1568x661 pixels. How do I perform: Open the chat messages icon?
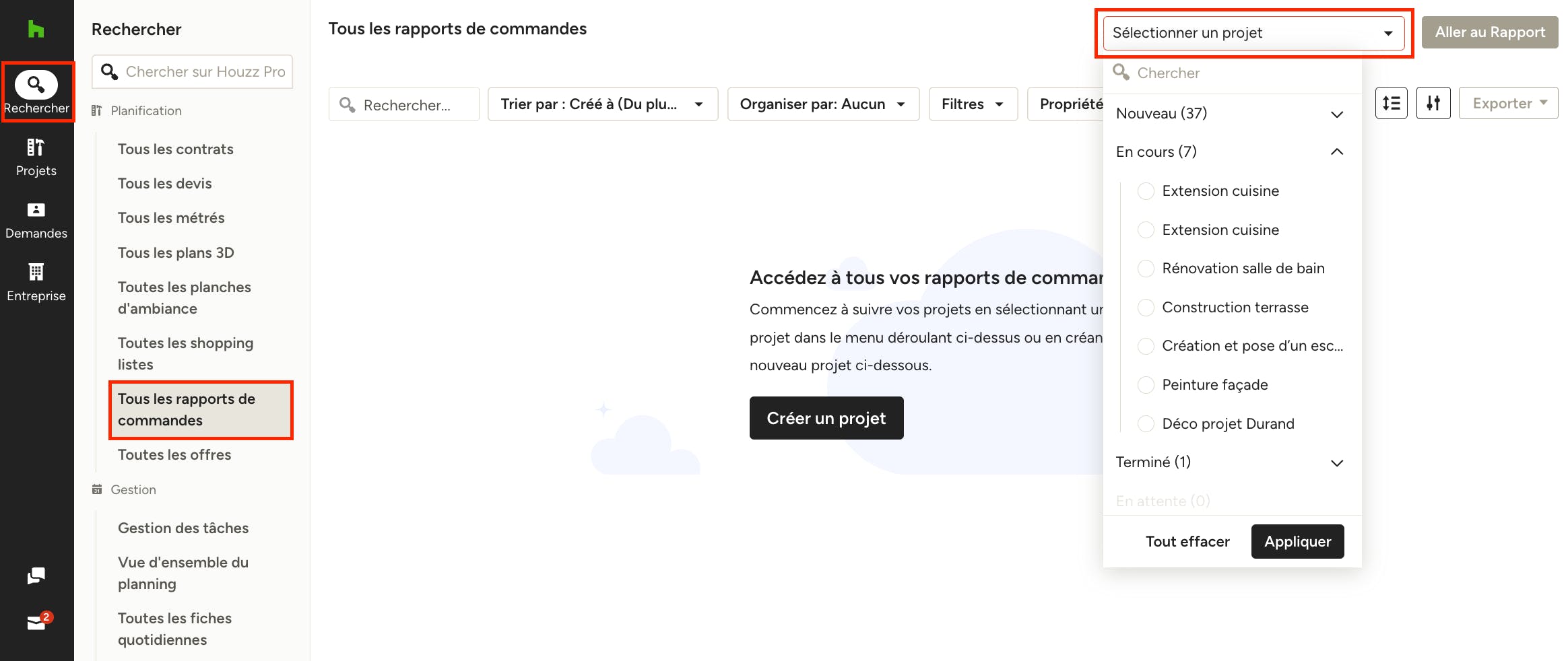[36, 576]
